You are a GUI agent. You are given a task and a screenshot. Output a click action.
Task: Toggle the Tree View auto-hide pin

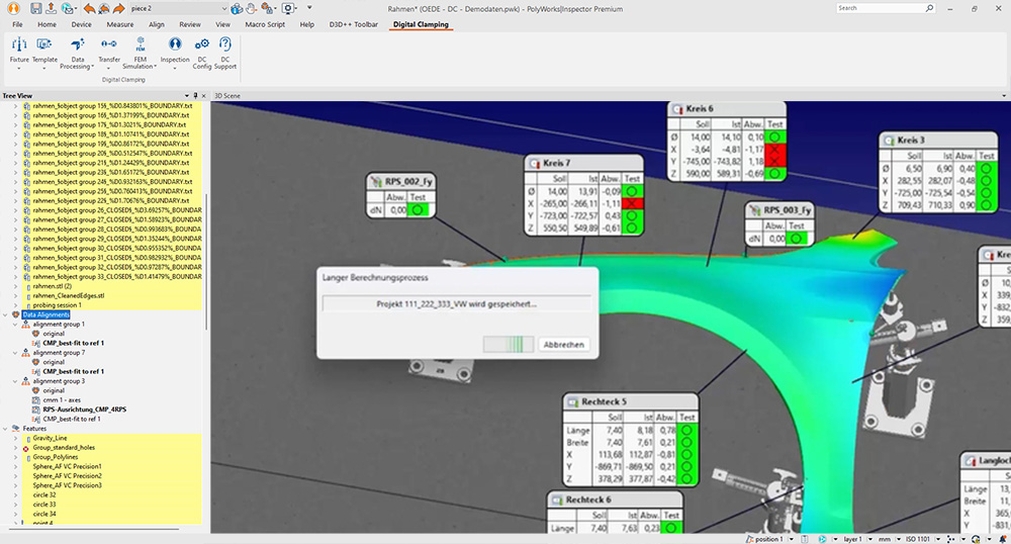197,95
